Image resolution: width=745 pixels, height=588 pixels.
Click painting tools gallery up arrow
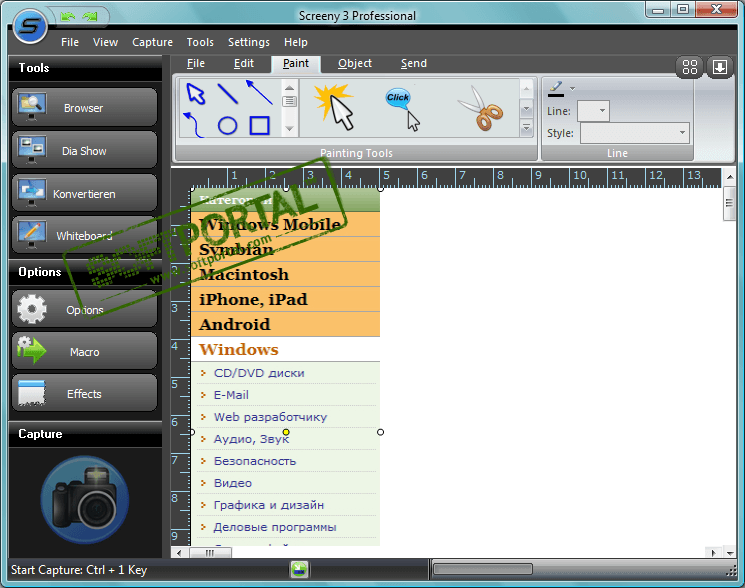point(526,89)
